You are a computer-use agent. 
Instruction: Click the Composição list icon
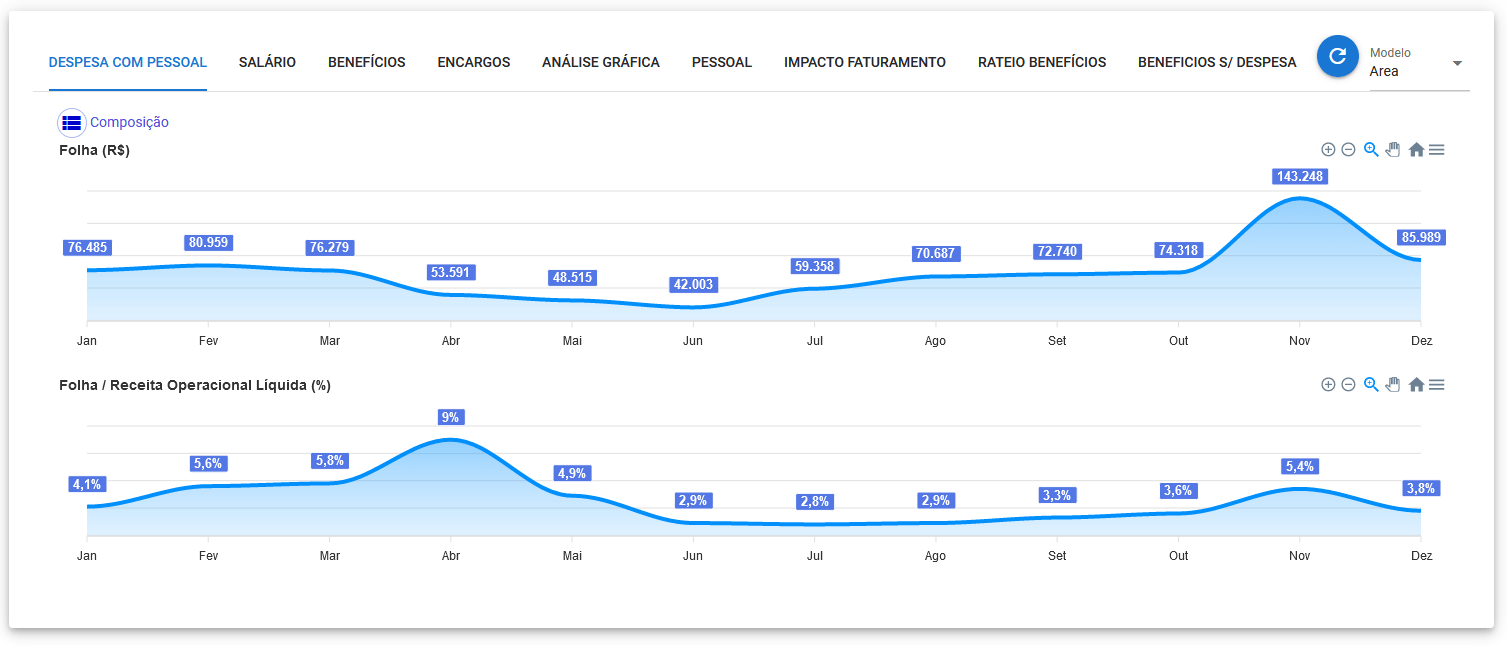(72, 123)
